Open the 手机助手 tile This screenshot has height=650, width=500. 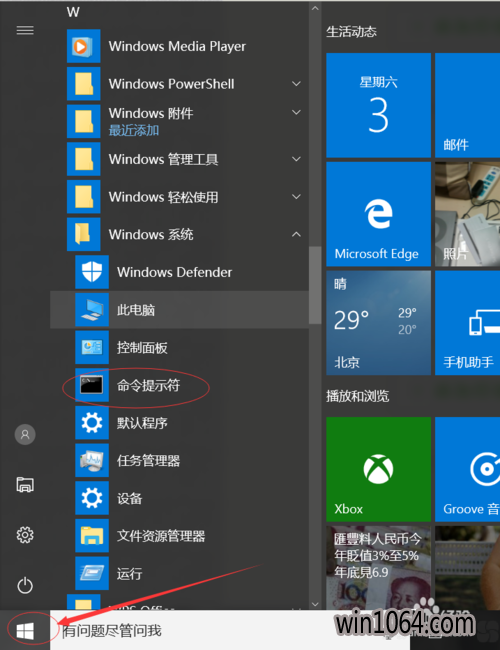click(468, 323)
